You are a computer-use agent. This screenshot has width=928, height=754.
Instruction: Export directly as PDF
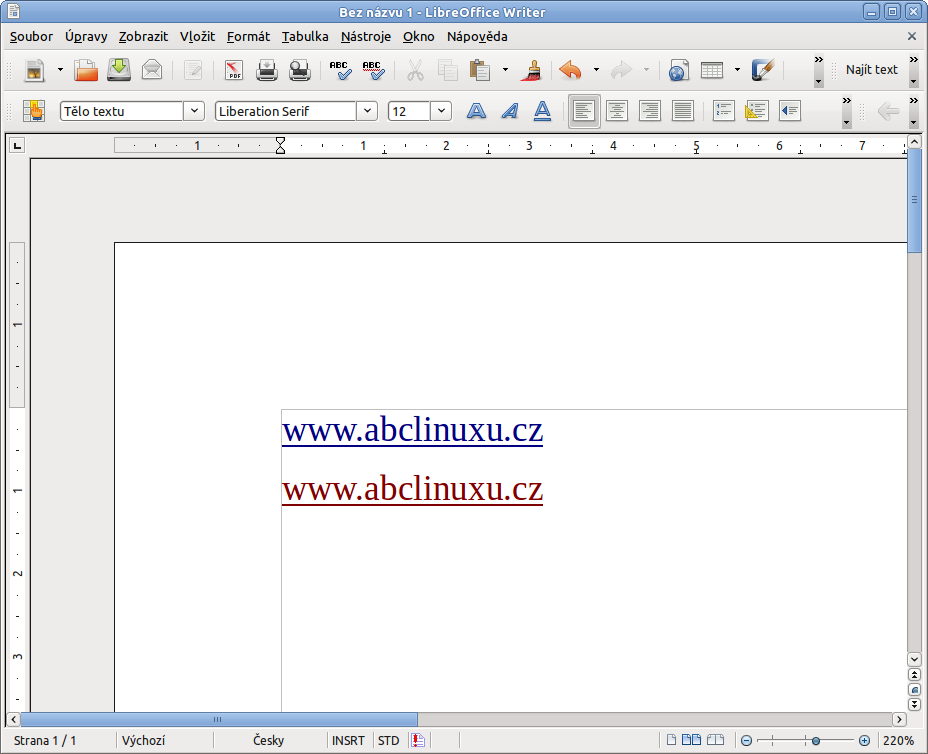click(x=234, y=70)
